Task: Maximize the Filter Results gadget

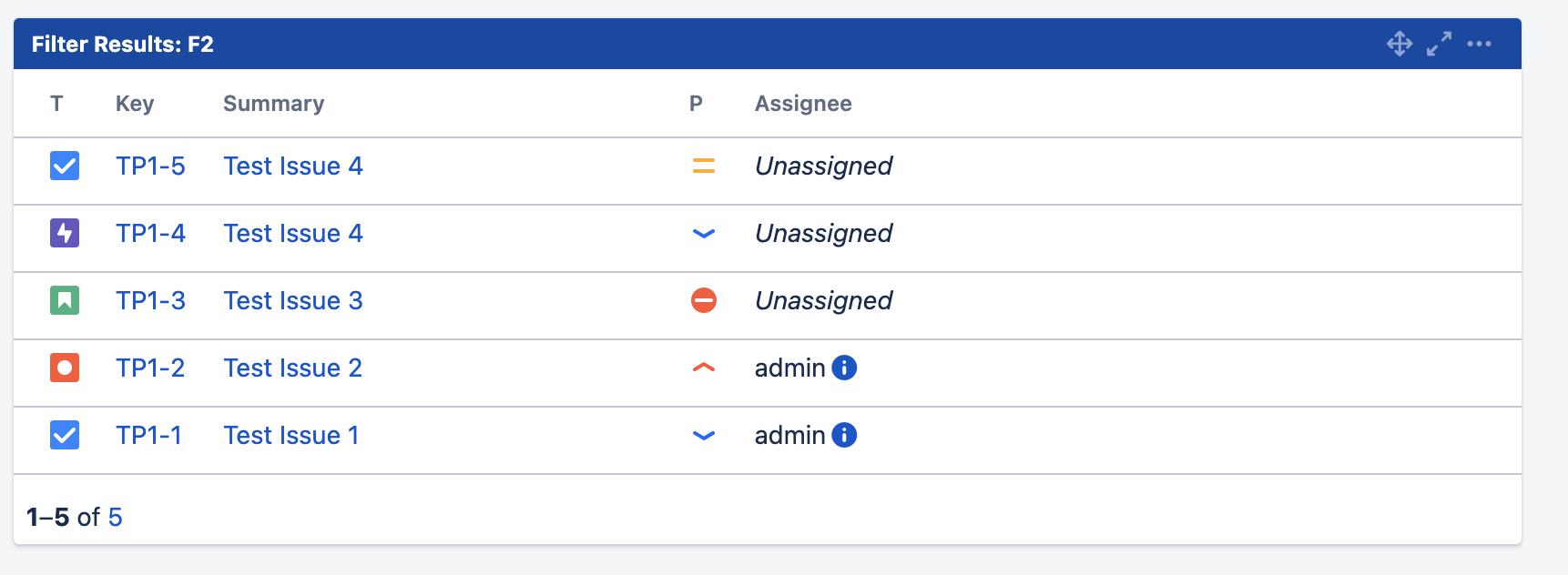Action: (1439, 44)
